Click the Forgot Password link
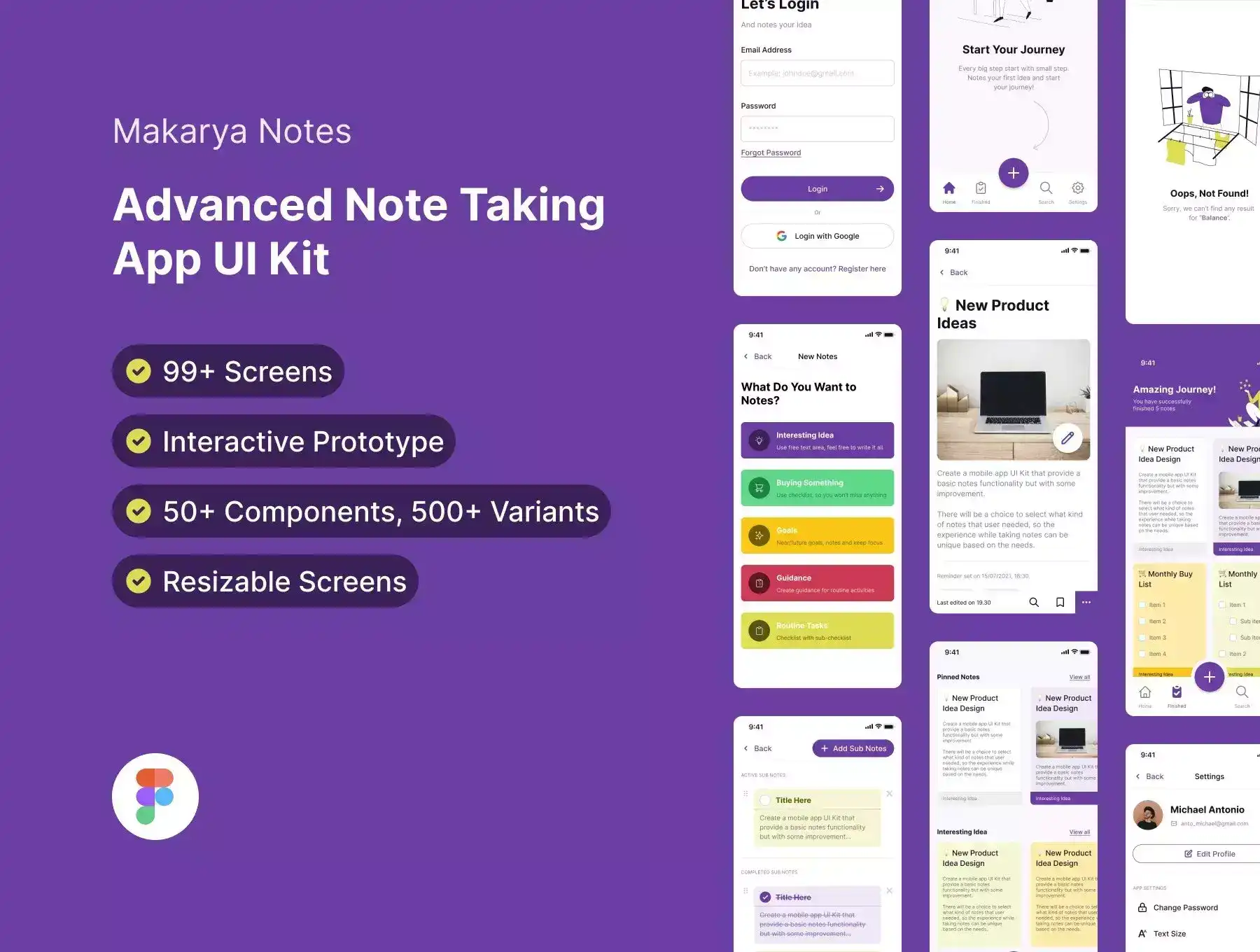The width and height of the screenshot is (1260, 952). pos(771,153)
